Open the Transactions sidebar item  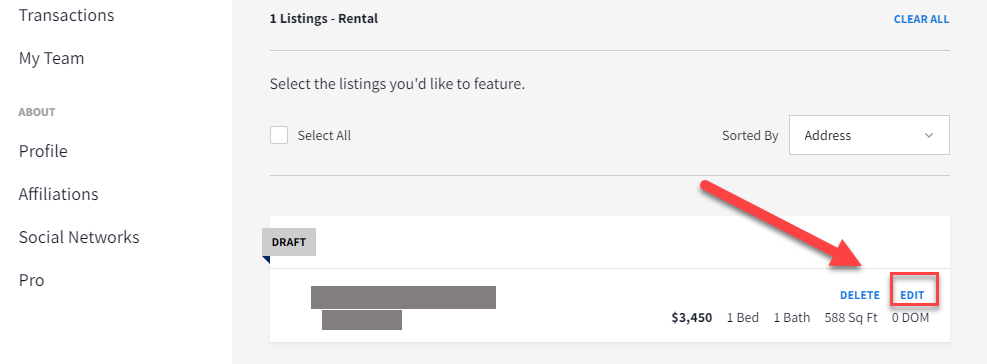66,15
